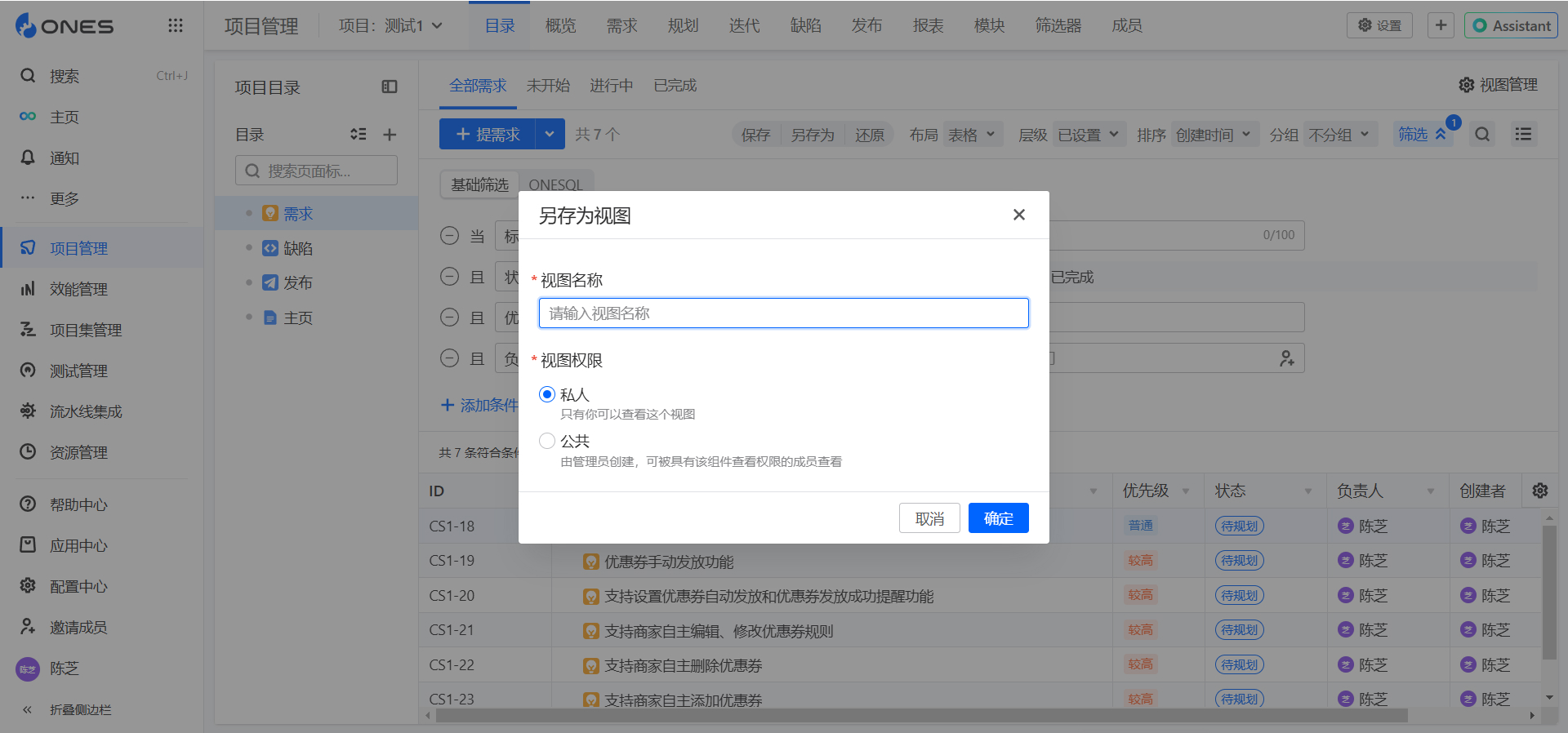
Task: Click the ONES logo
Action: click(x=65, y=25)
